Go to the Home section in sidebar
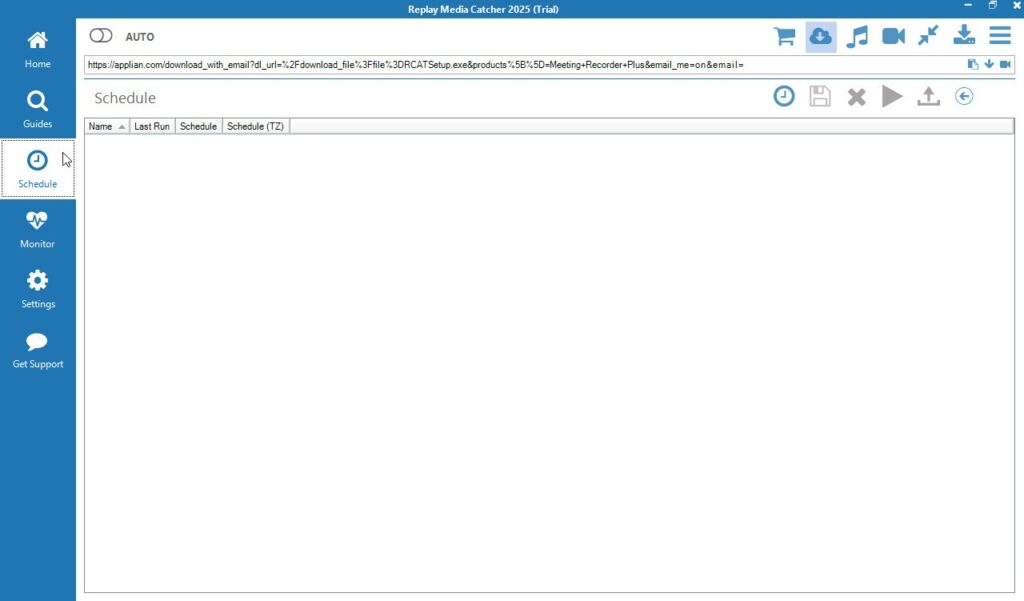This screenshot has width=1024, height=601. tap(37, 50)
